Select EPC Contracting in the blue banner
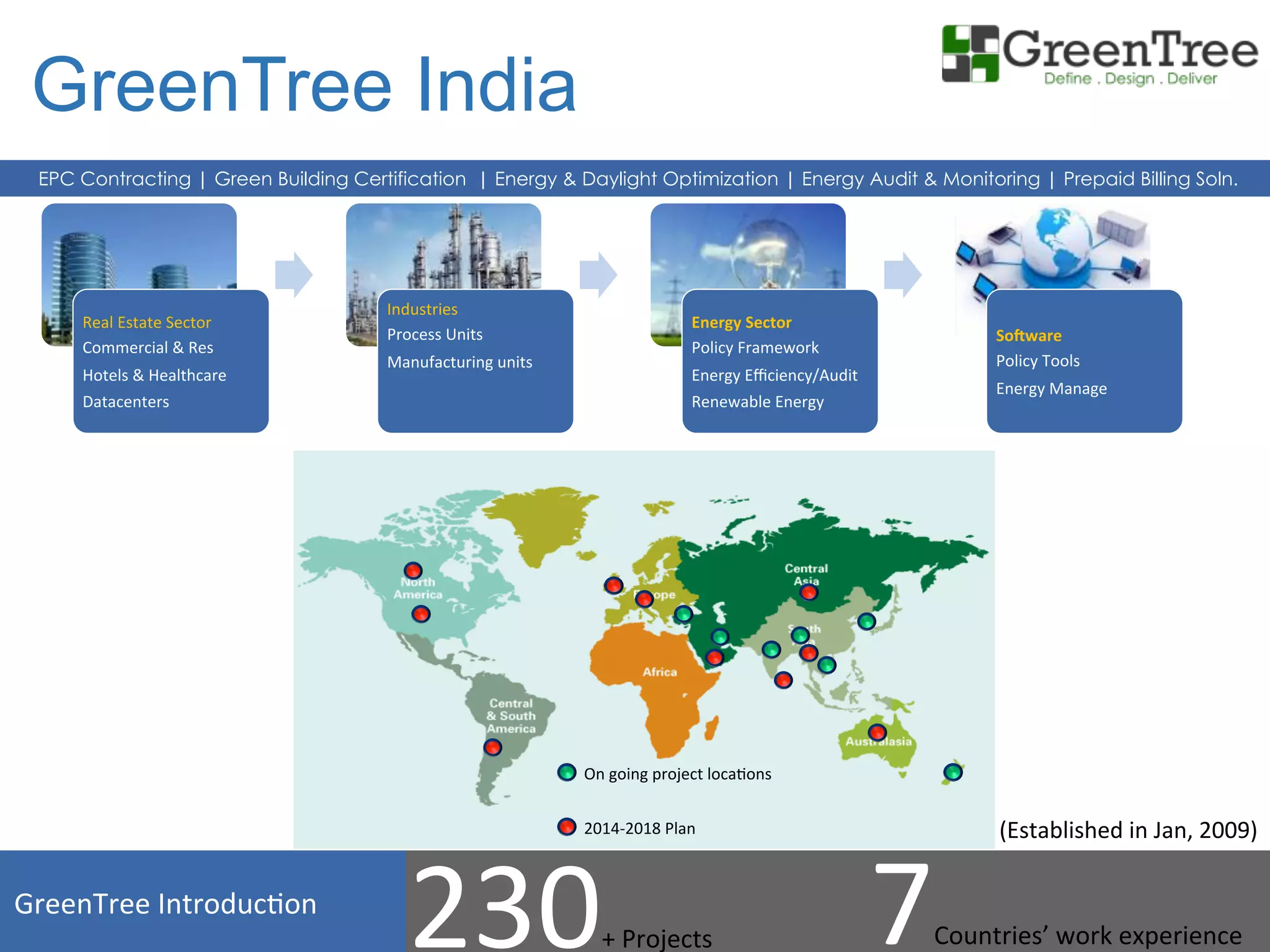 (x=115, y=179)
